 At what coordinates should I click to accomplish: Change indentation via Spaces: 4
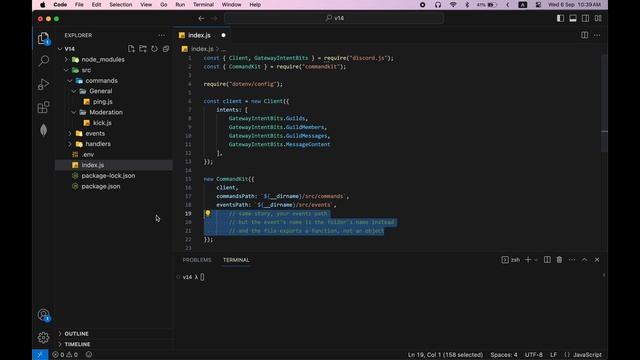pos(504,355)
